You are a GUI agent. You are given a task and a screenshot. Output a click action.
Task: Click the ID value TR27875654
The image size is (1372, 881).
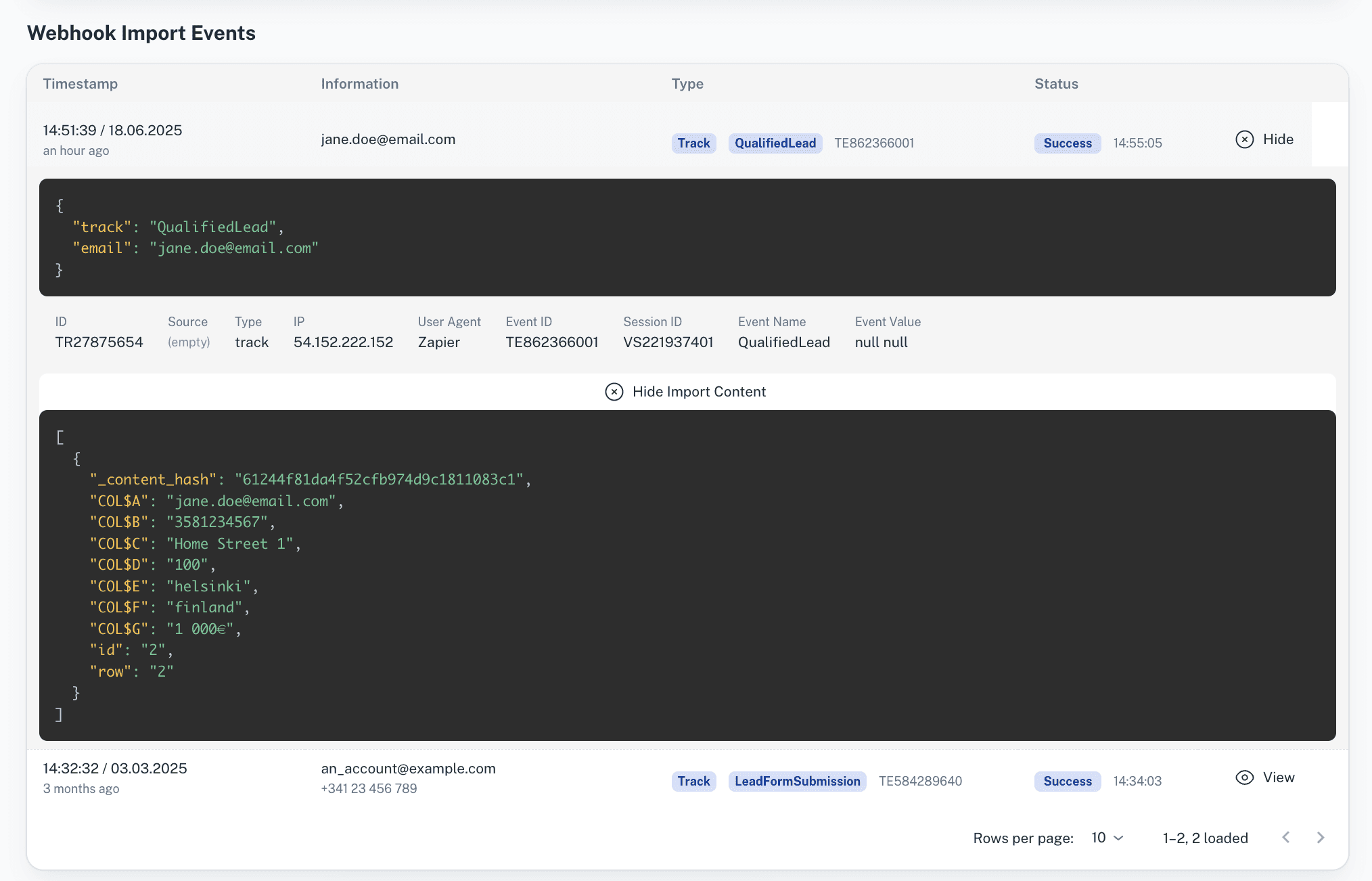tap(99, 342)
